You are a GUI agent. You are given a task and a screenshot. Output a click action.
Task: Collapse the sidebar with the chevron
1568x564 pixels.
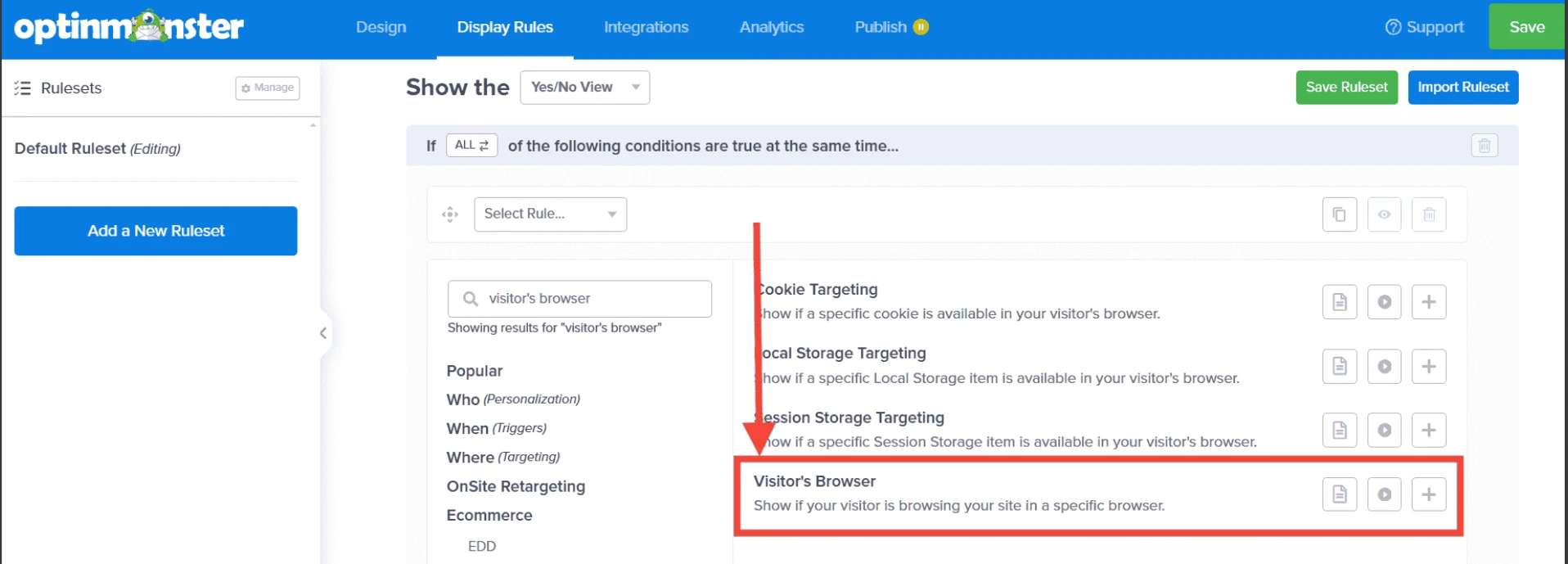pyautogui.click(x=323, y=333)
